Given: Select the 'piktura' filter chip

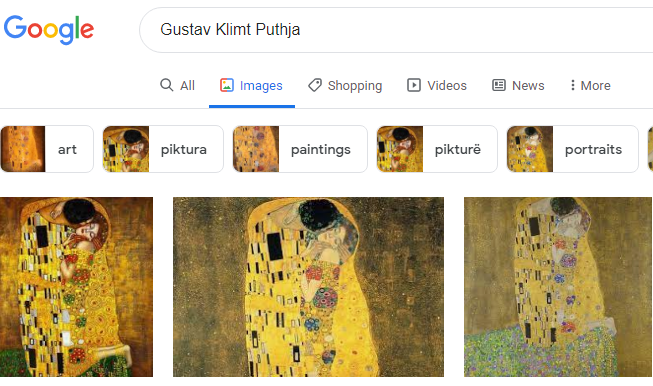Looking at the screenshot, I should (x=163, y=149).
